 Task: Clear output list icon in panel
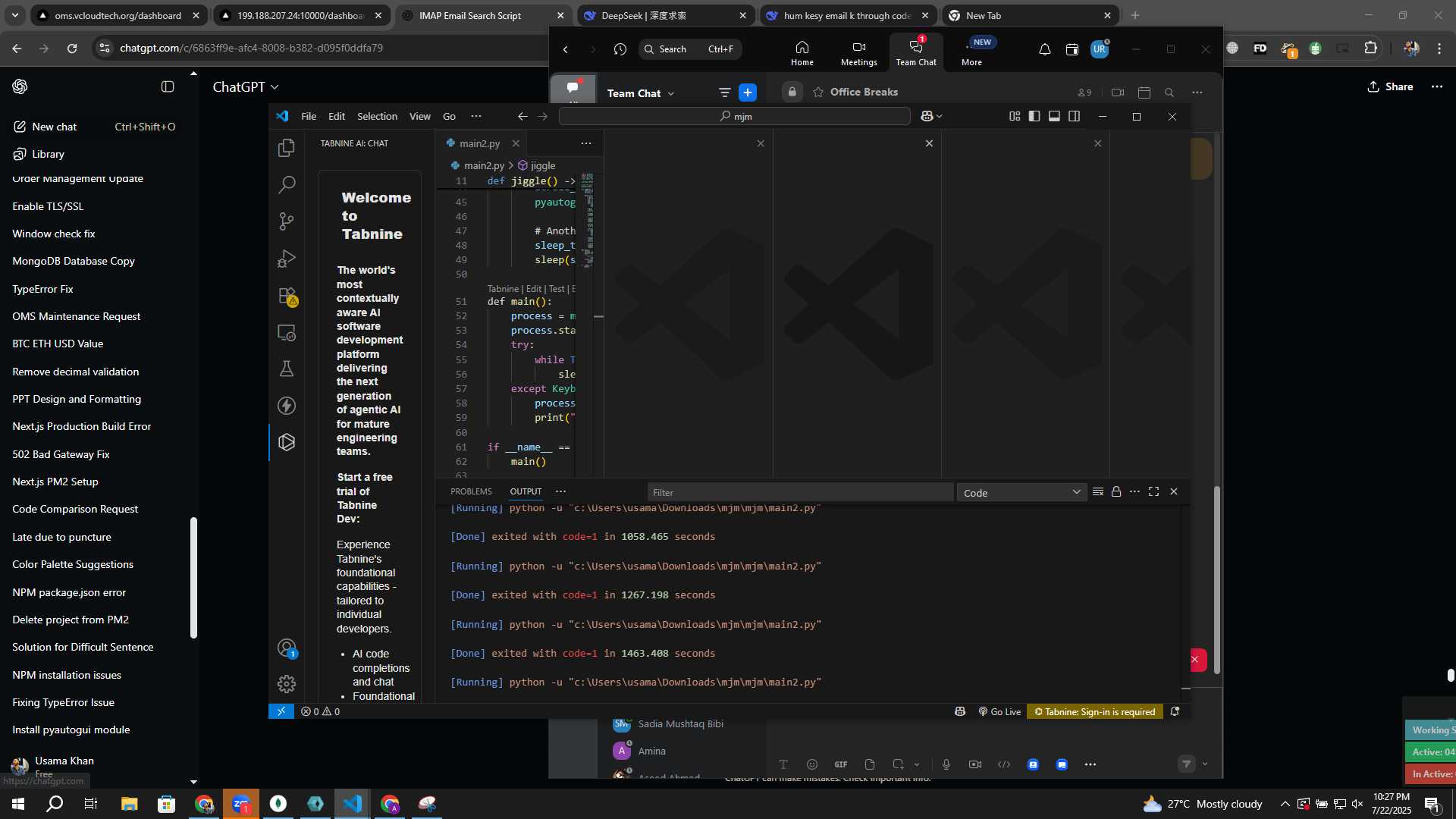1097,491
